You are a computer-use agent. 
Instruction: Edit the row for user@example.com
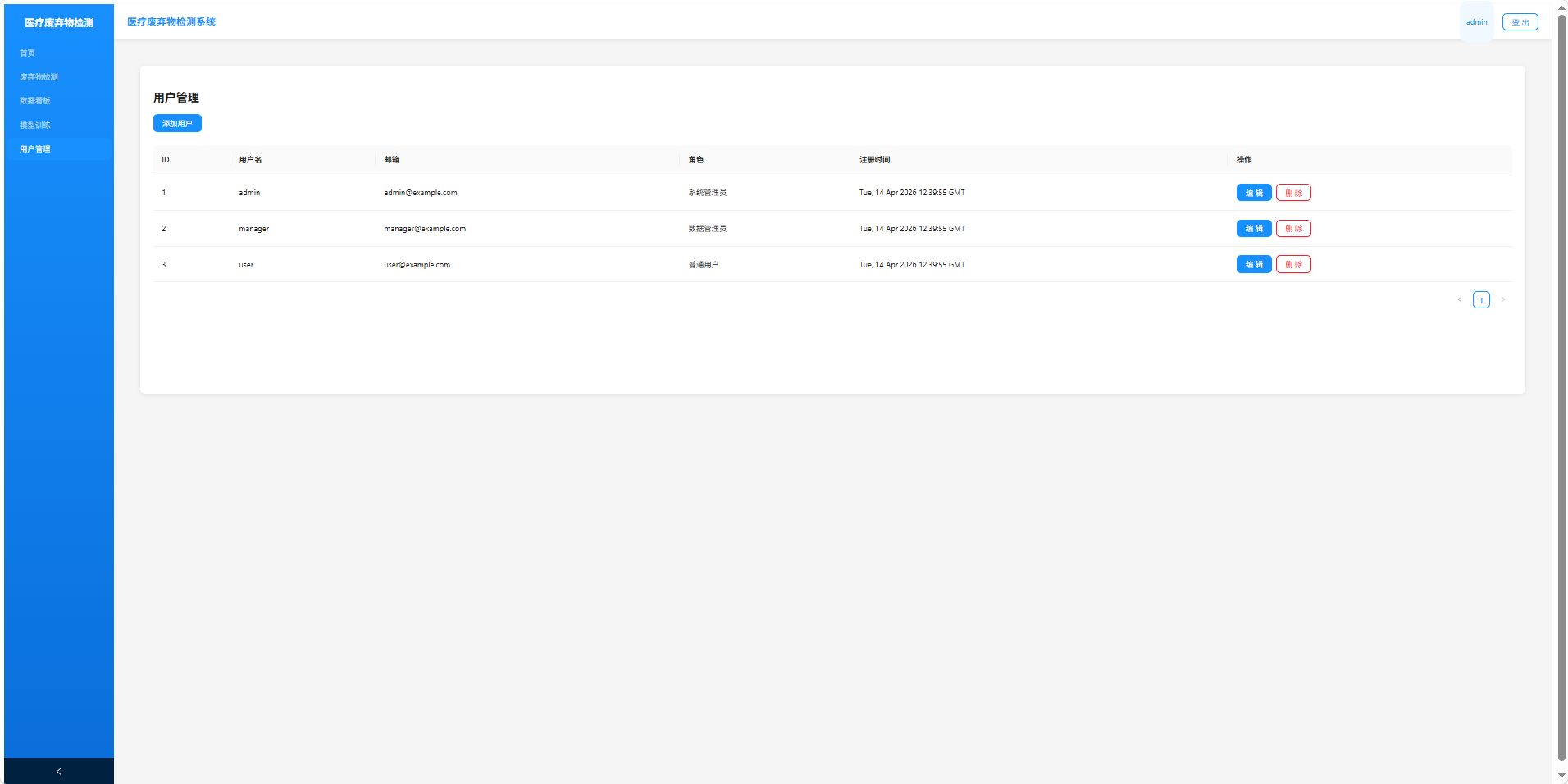click(1254, 264)
